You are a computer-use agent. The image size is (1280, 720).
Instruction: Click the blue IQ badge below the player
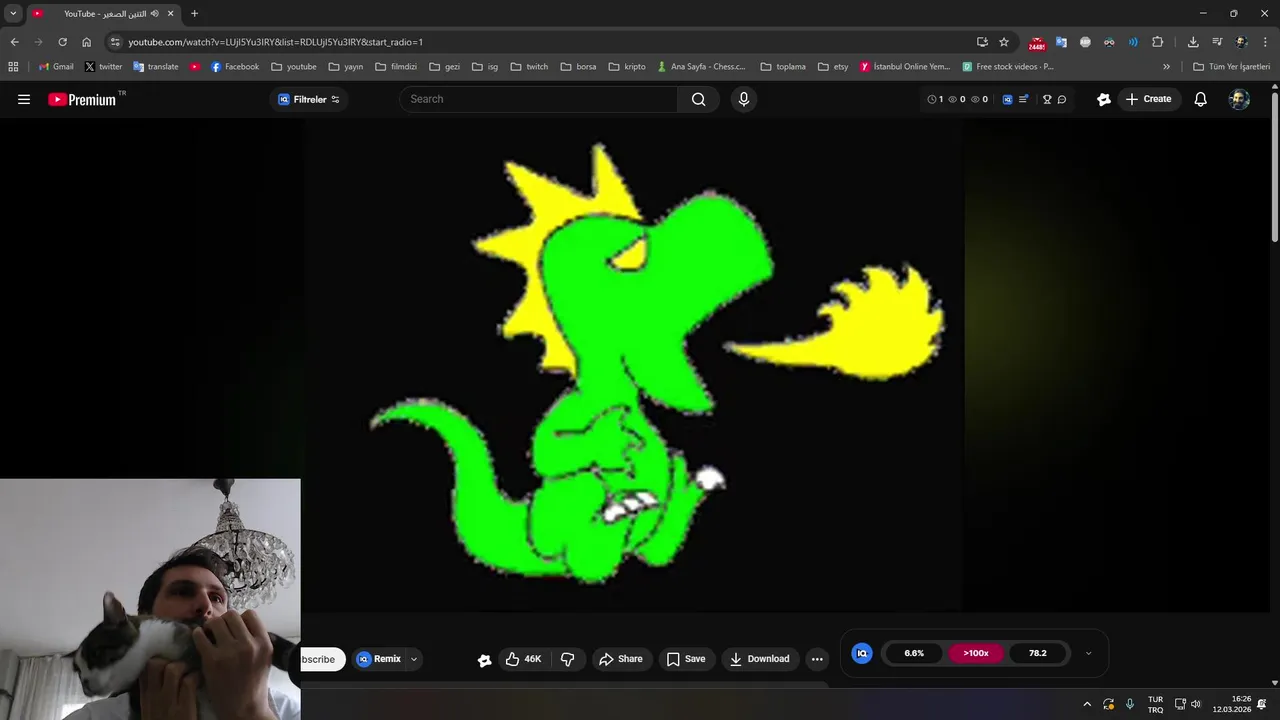pyautogui.click(x=861, y=653)
